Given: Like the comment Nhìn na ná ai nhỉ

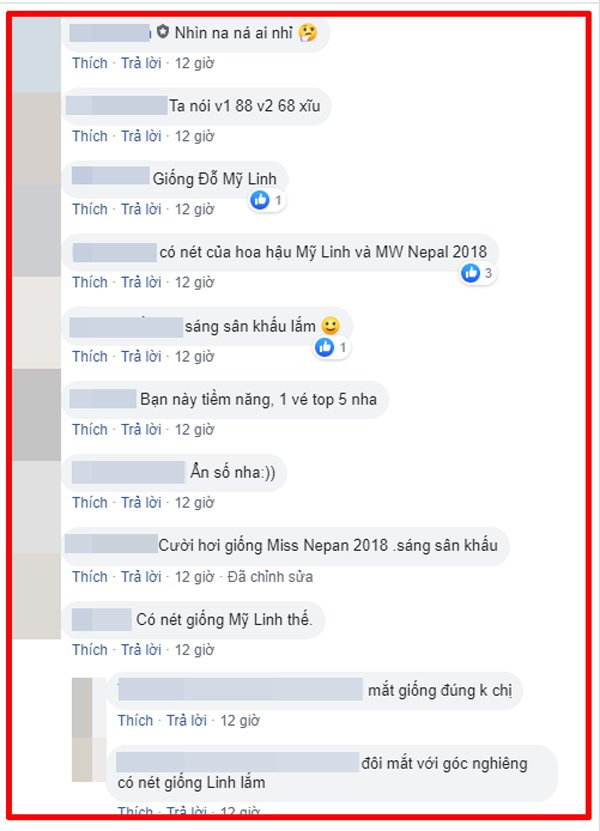Looking at the screenshot, I should 90,63.
